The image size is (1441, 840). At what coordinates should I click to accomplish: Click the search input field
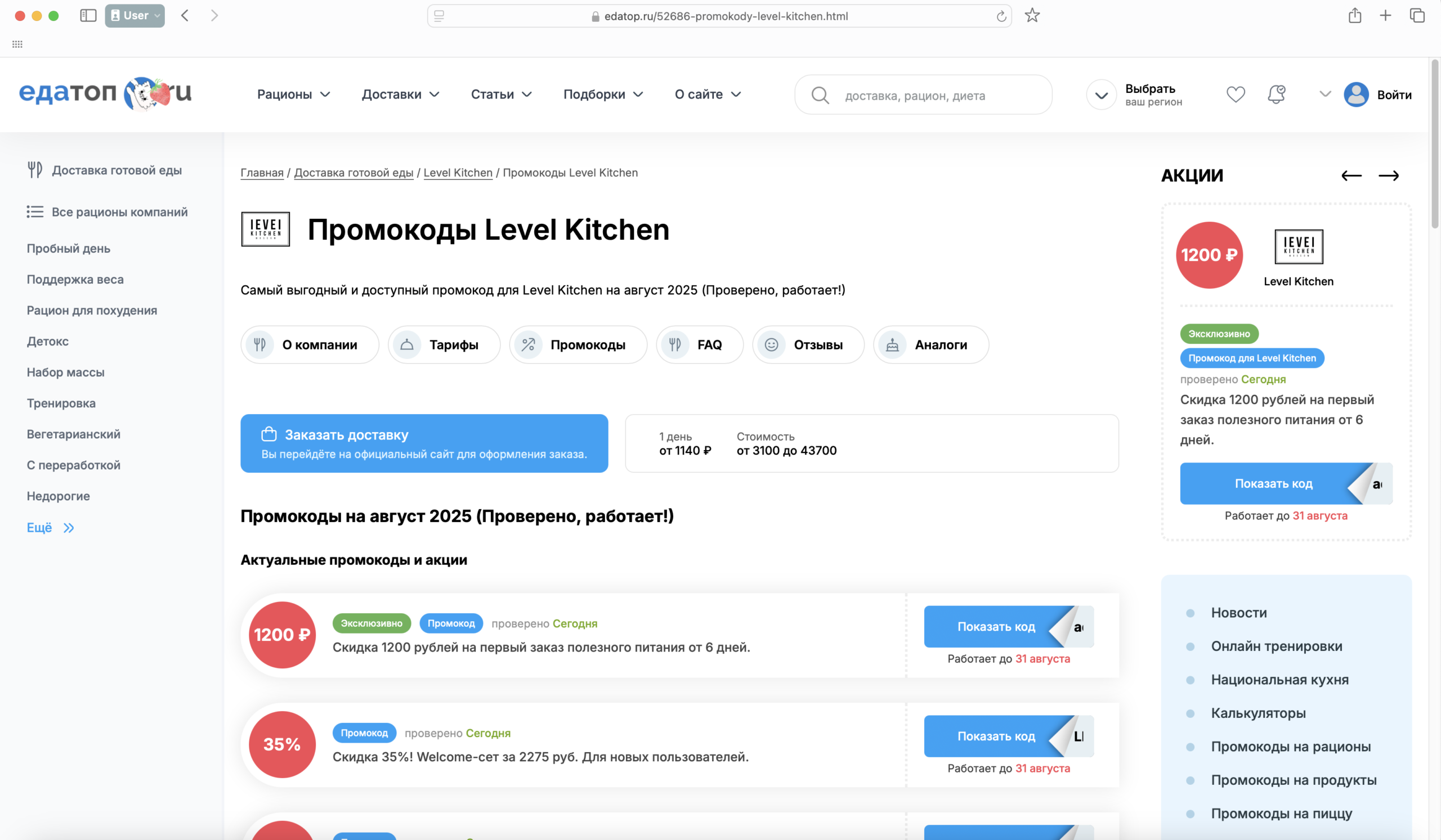coord(938,96)
